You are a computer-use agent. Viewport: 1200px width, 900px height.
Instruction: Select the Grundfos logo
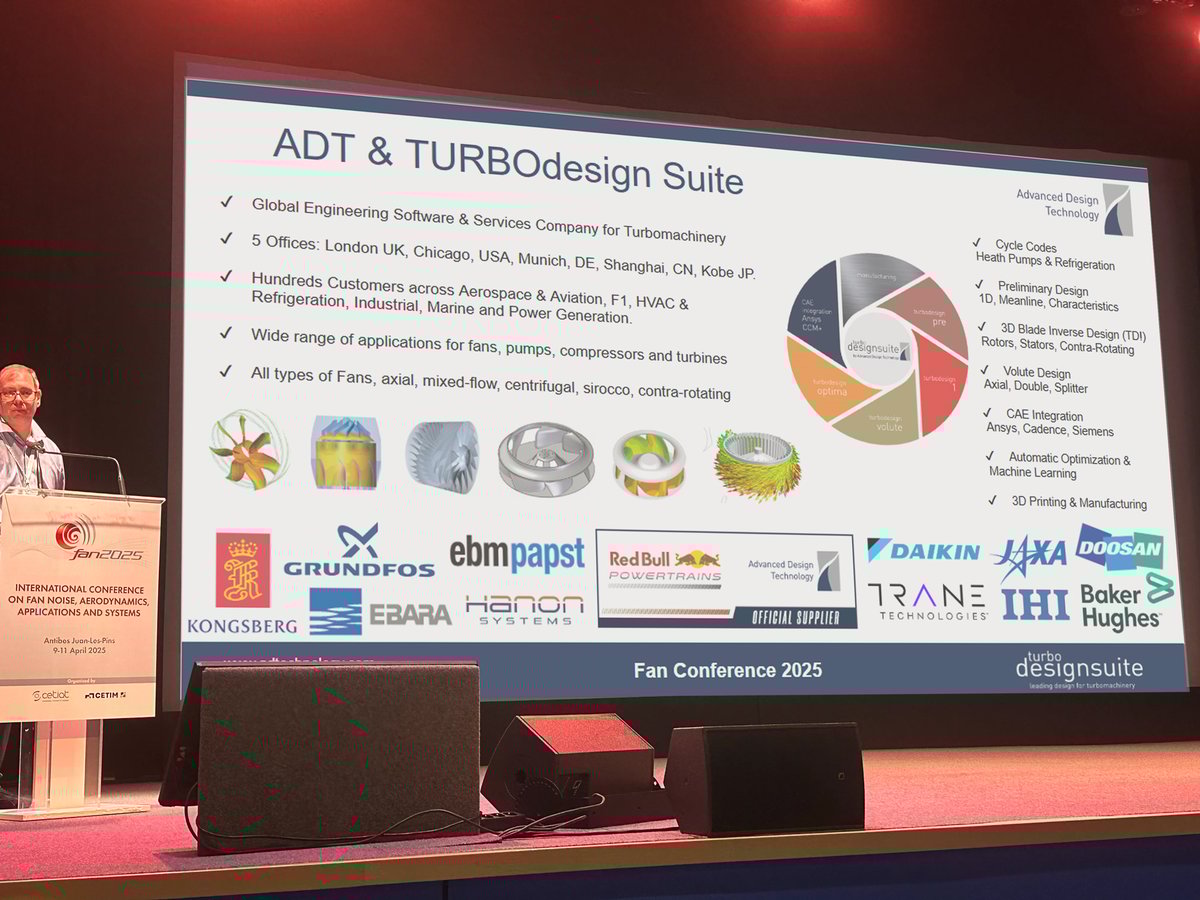tap(359, 551)
